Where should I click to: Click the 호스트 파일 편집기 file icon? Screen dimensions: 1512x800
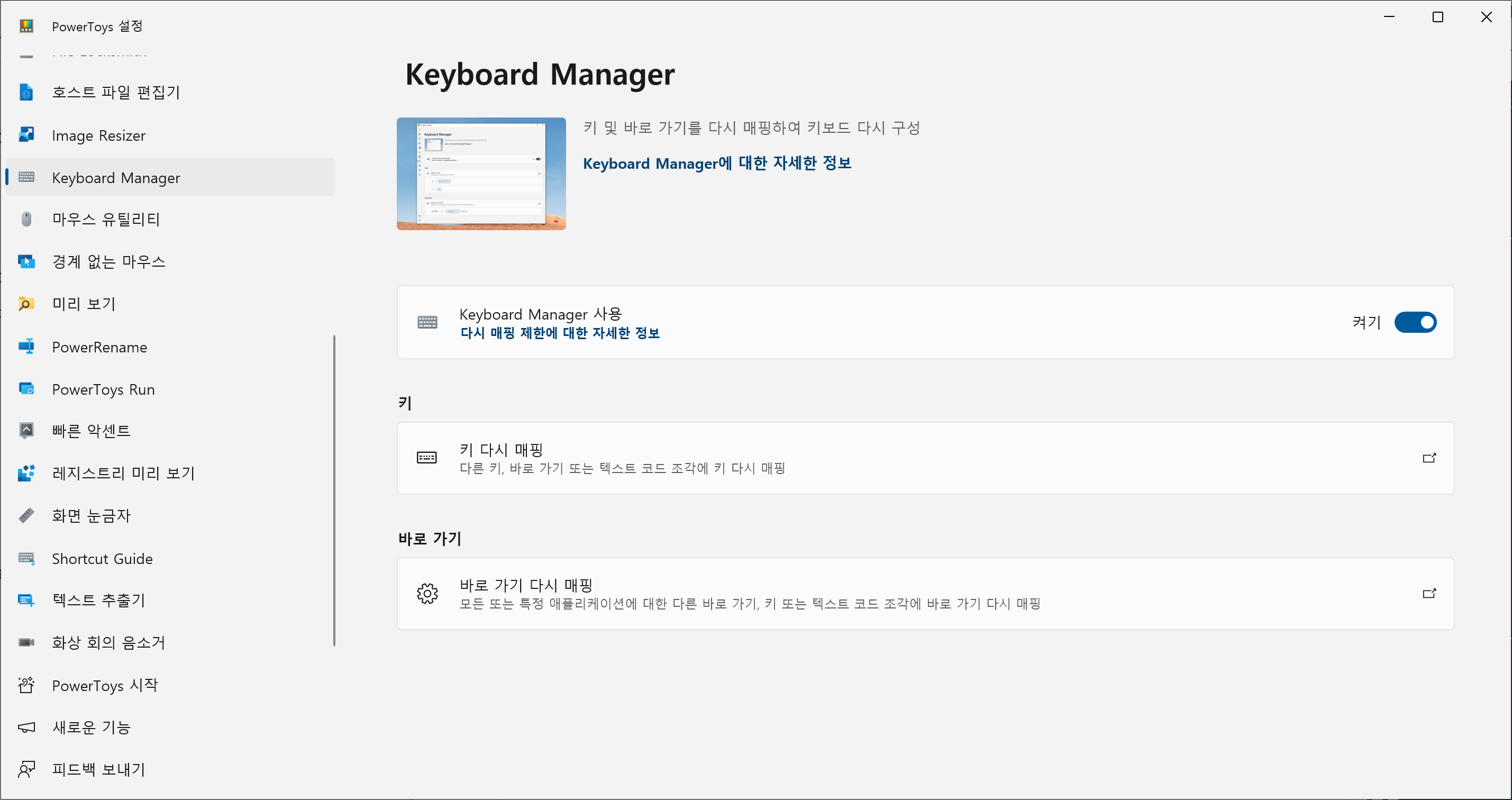click(x=26, y=92)
